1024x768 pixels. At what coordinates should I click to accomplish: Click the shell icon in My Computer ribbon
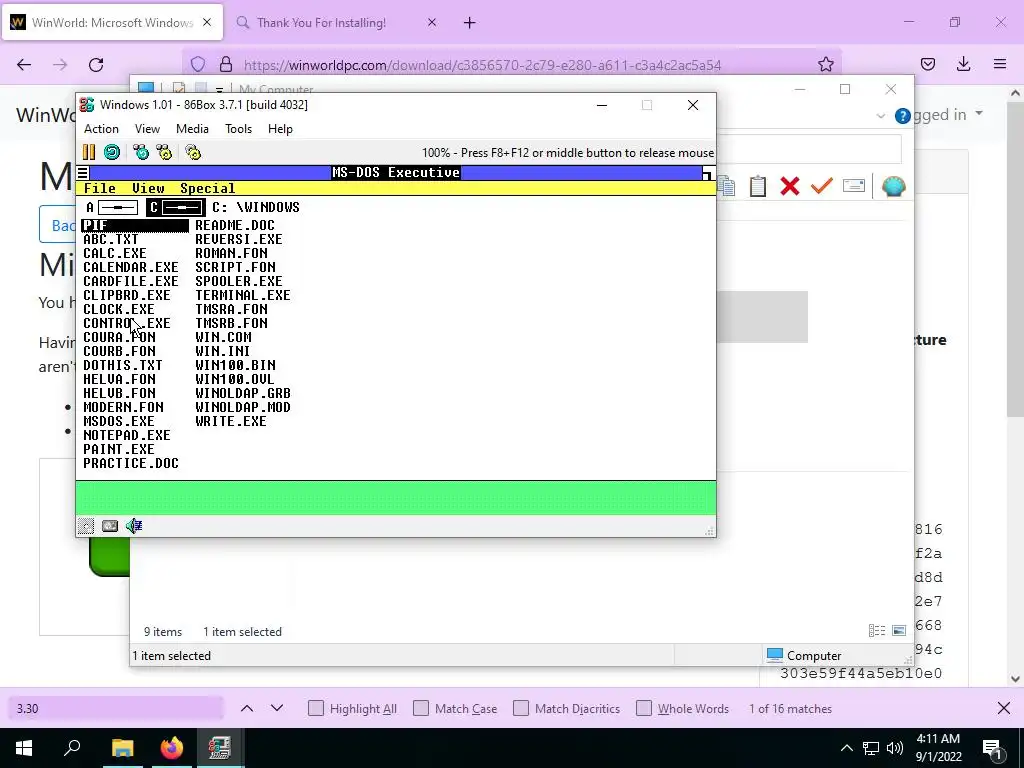893,186
